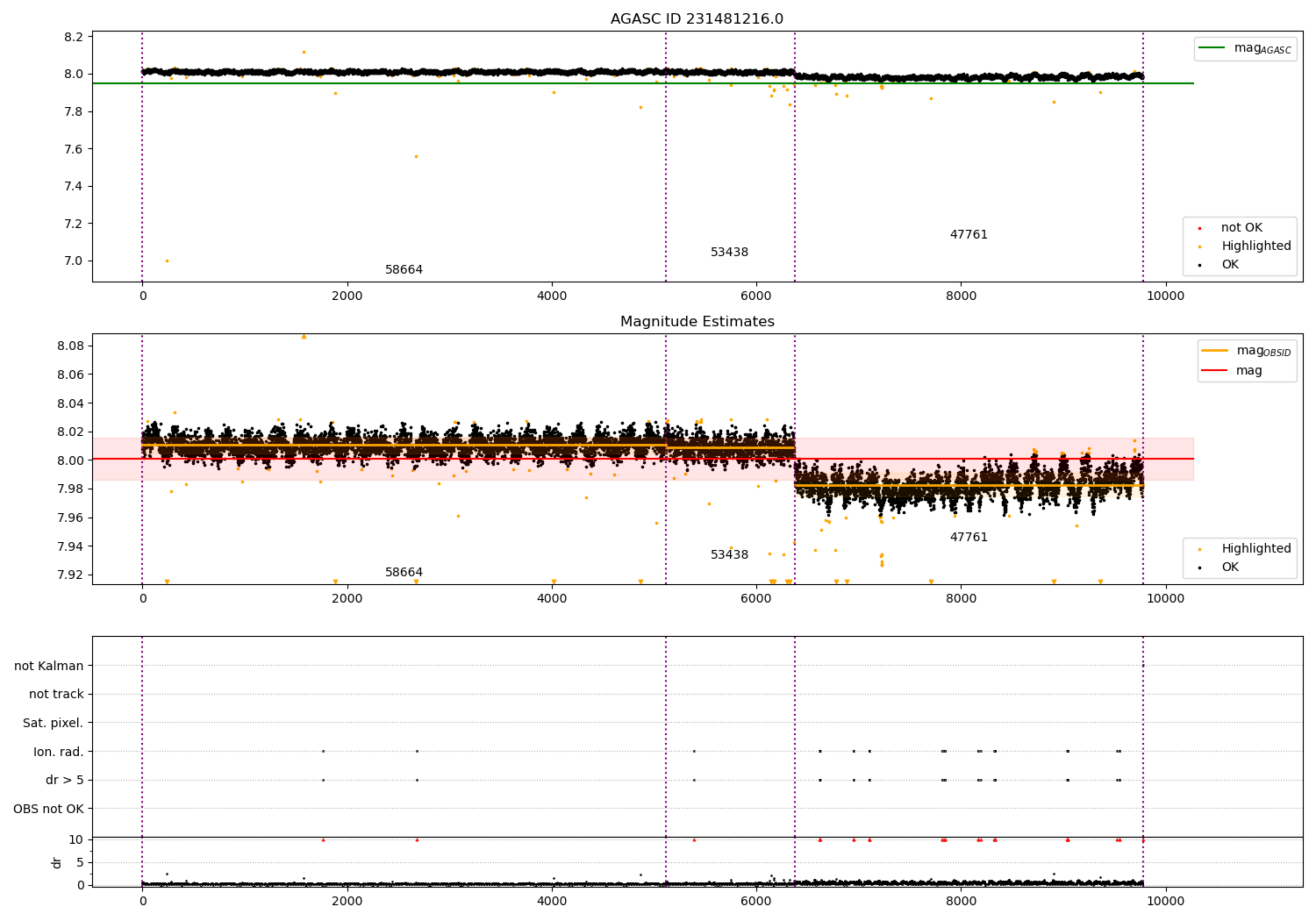Click the 47761 obsid label in top plot
The width and height of the screenshot is (1316, 921).
969,235
